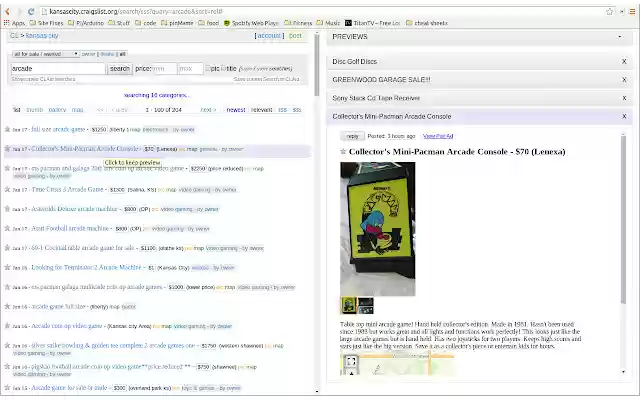Bookmark page with the address bar star
The image size is (640, 400).
(609, 11)
